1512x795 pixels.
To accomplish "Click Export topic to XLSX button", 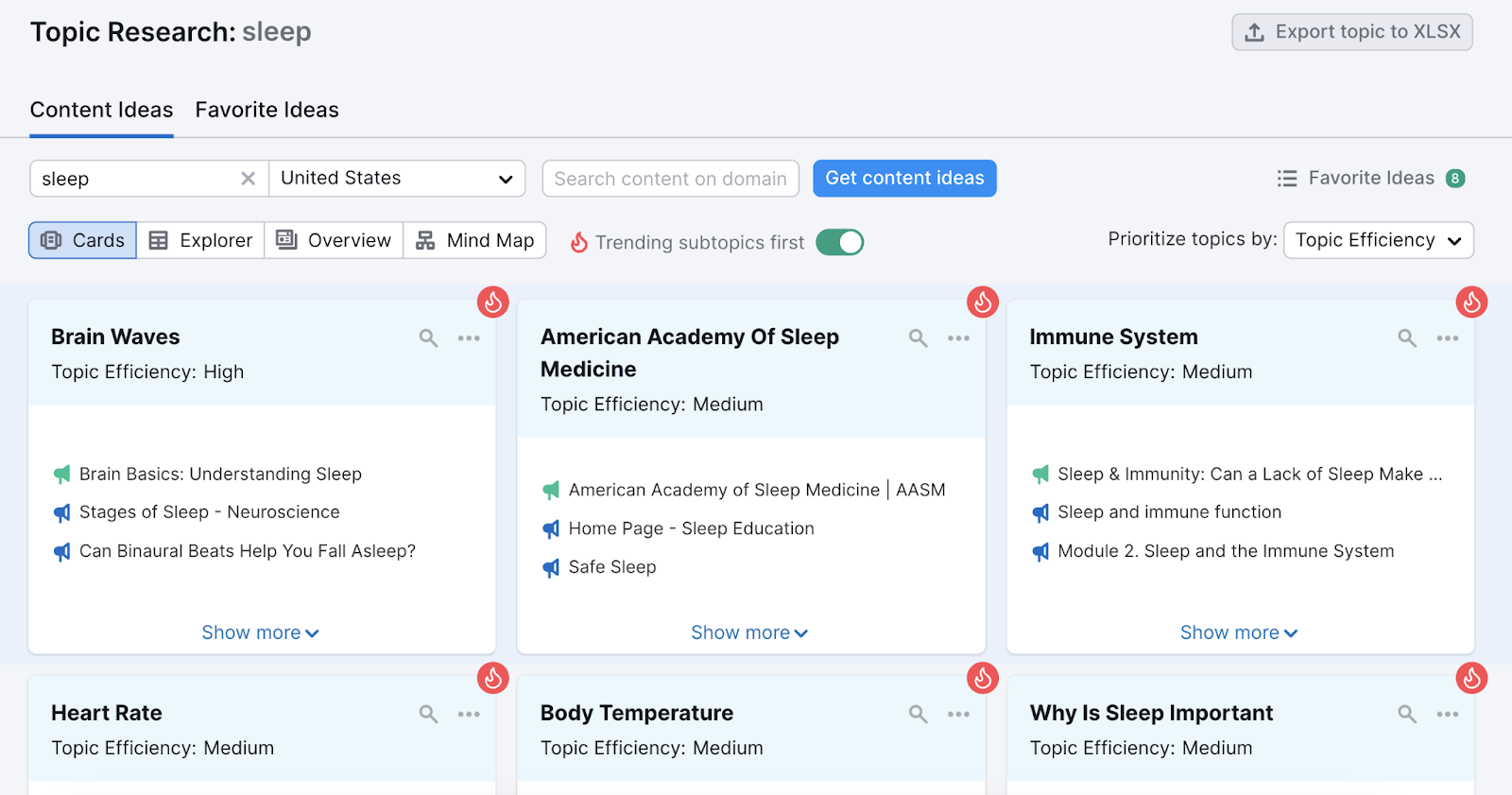I will 1351,32.
